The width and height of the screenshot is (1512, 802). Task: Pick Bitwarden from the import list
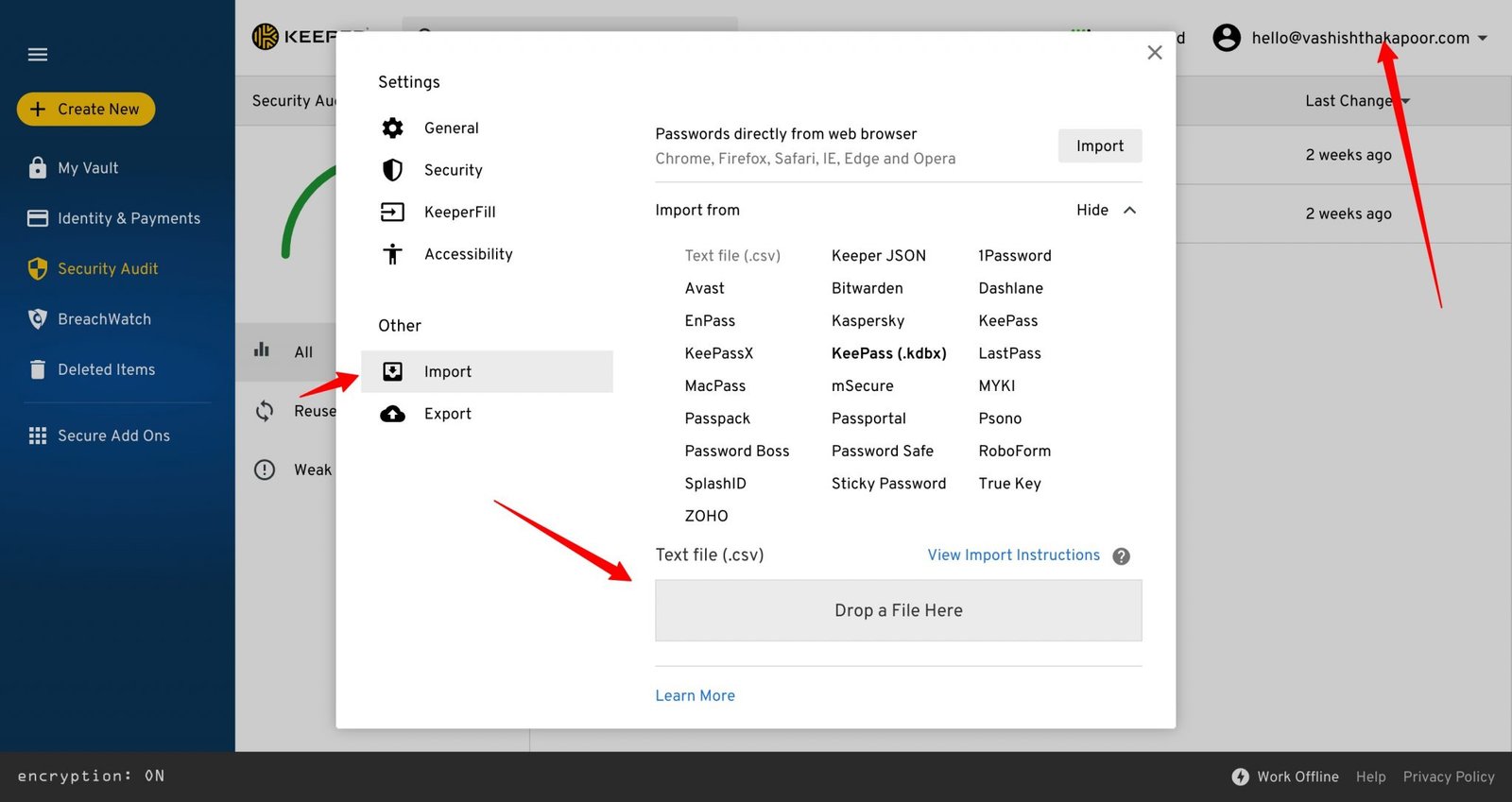click(x=867, y=288)
